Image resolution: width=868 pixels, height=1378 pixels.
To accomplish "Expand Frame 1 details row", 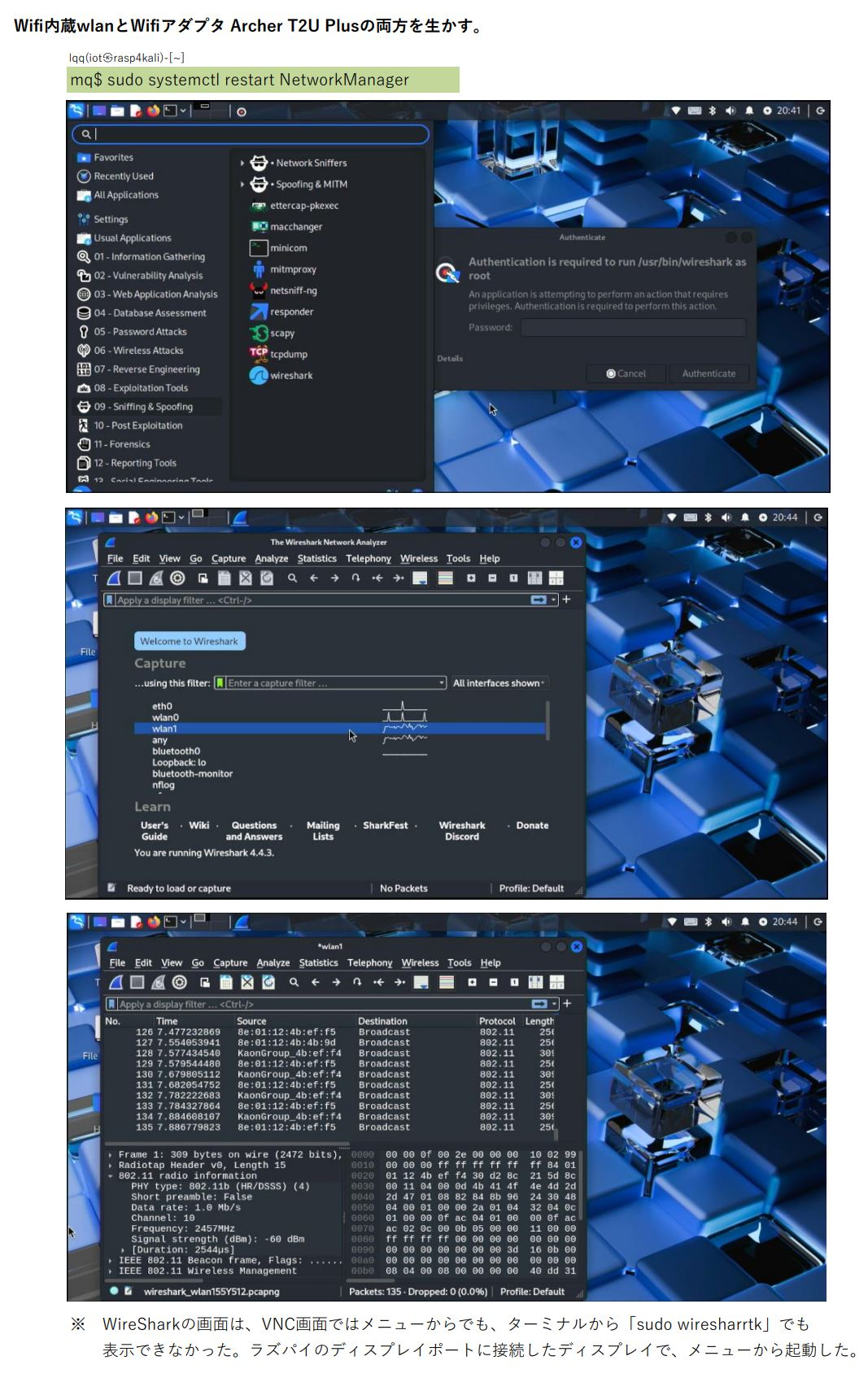I will 111,1154.
